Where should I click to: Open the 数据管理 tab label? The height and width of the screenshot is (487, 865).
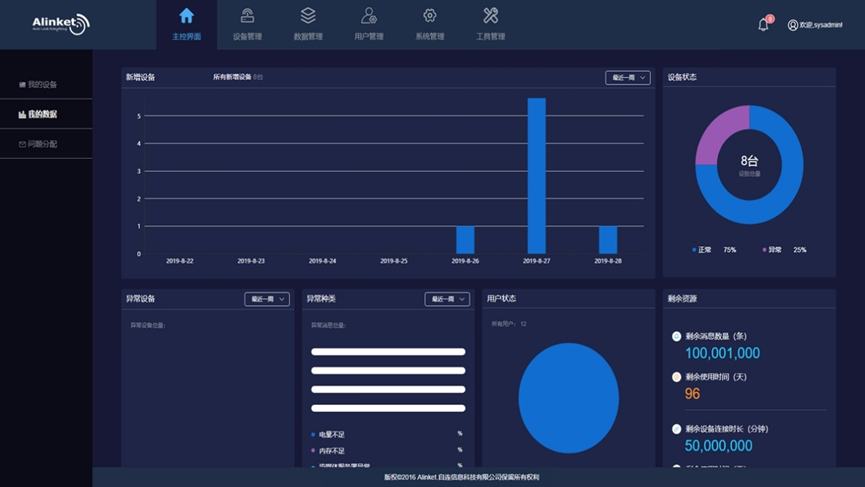(x=308, y=36)
